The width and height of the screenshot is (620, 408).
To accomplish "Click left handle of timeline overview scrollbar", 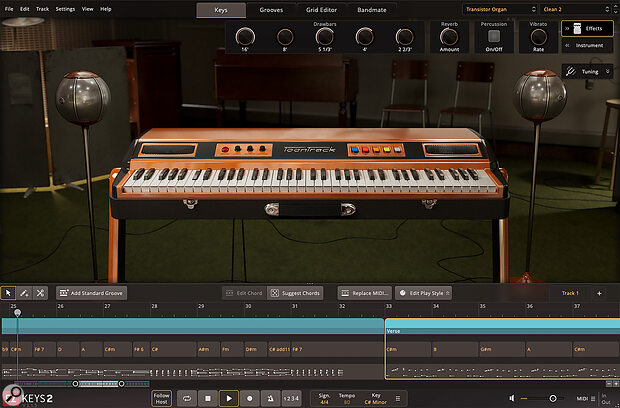I will (x=75, y=384).
